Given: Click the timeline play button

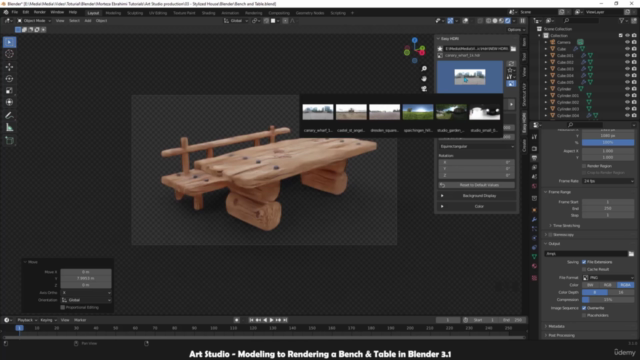Looking at the screenshot, I should [272, 320].
